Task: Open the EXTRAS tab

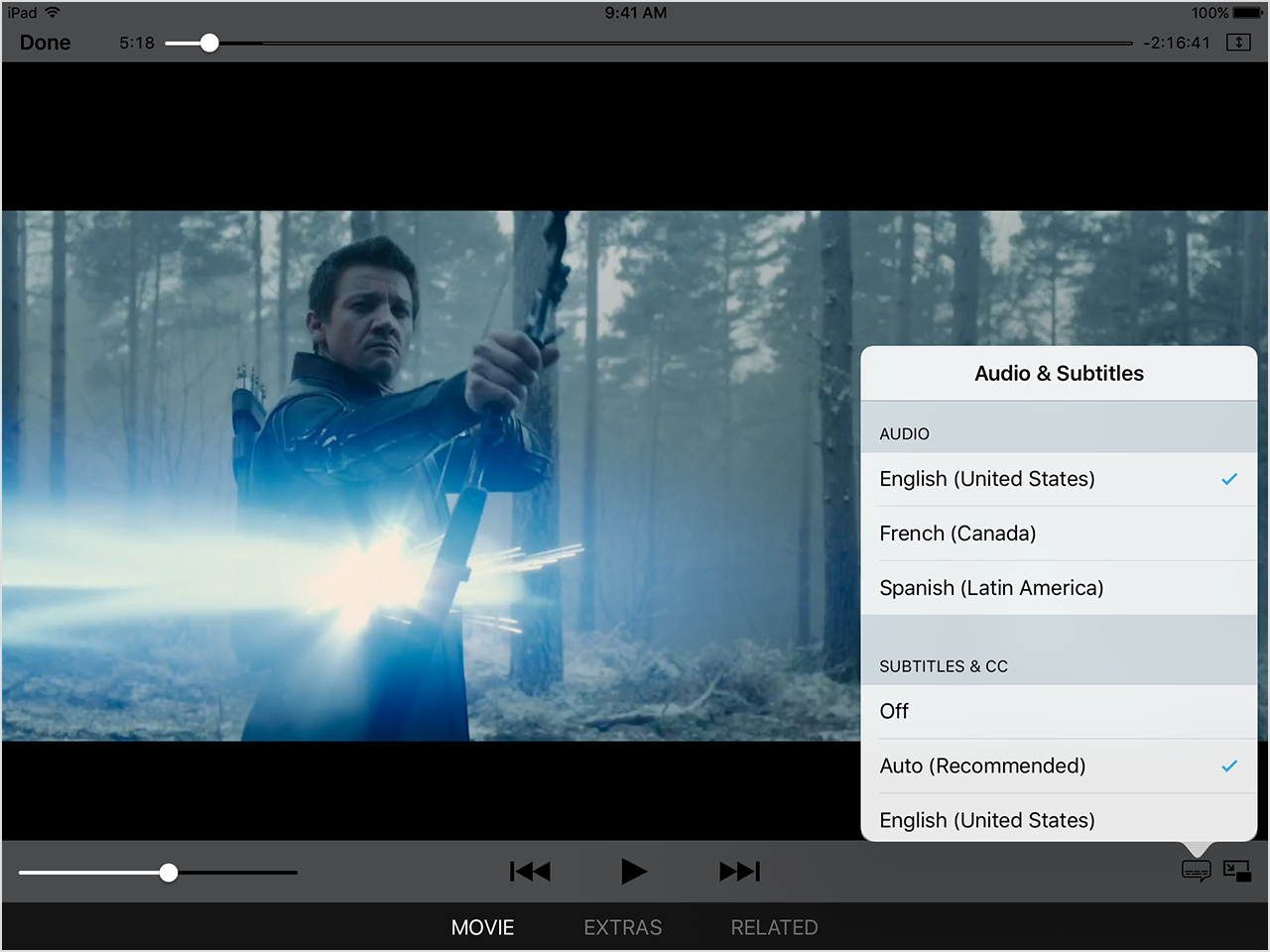Action: pos(623,927)
